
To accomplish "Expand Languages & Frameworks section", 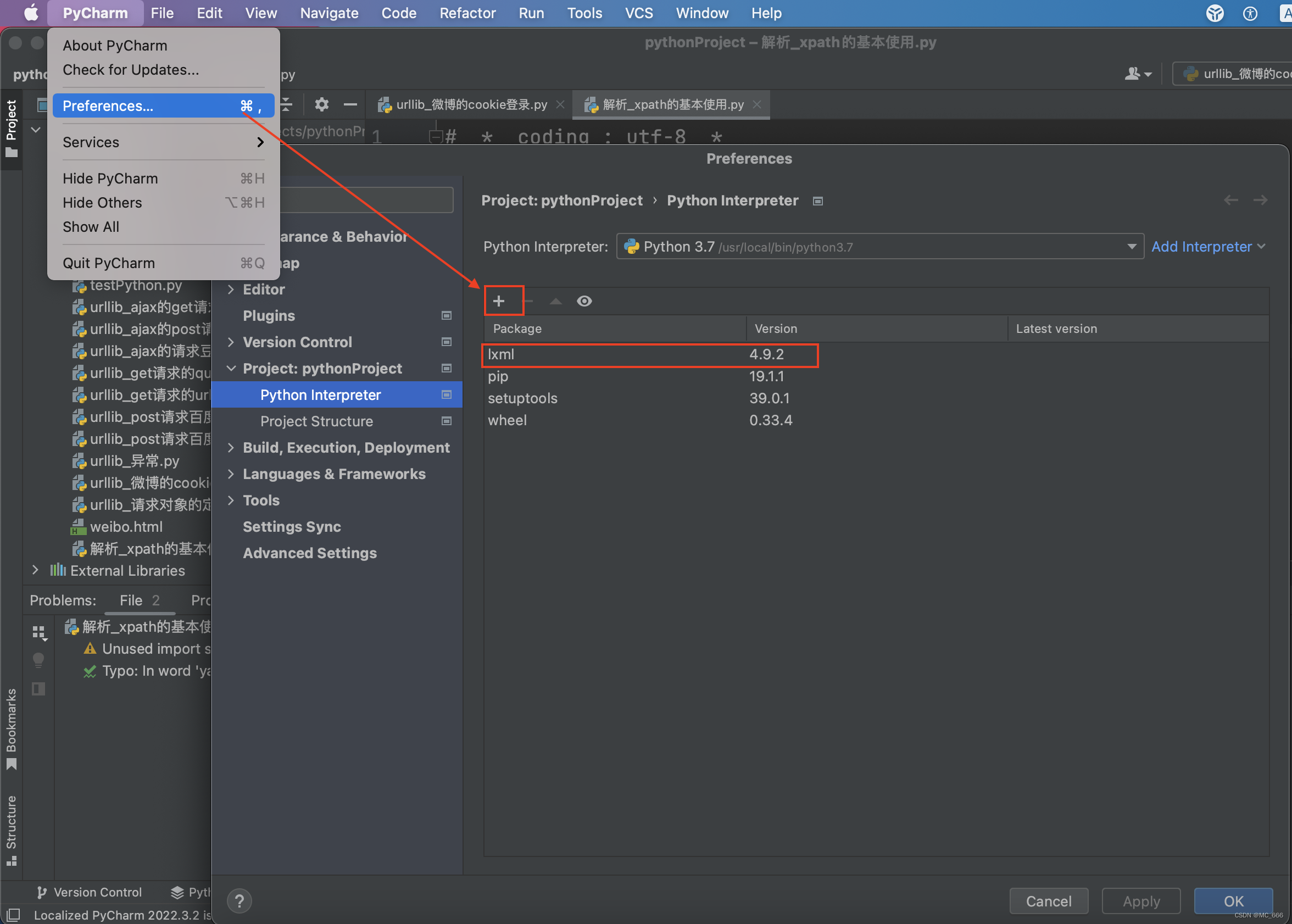I will 231,474.
